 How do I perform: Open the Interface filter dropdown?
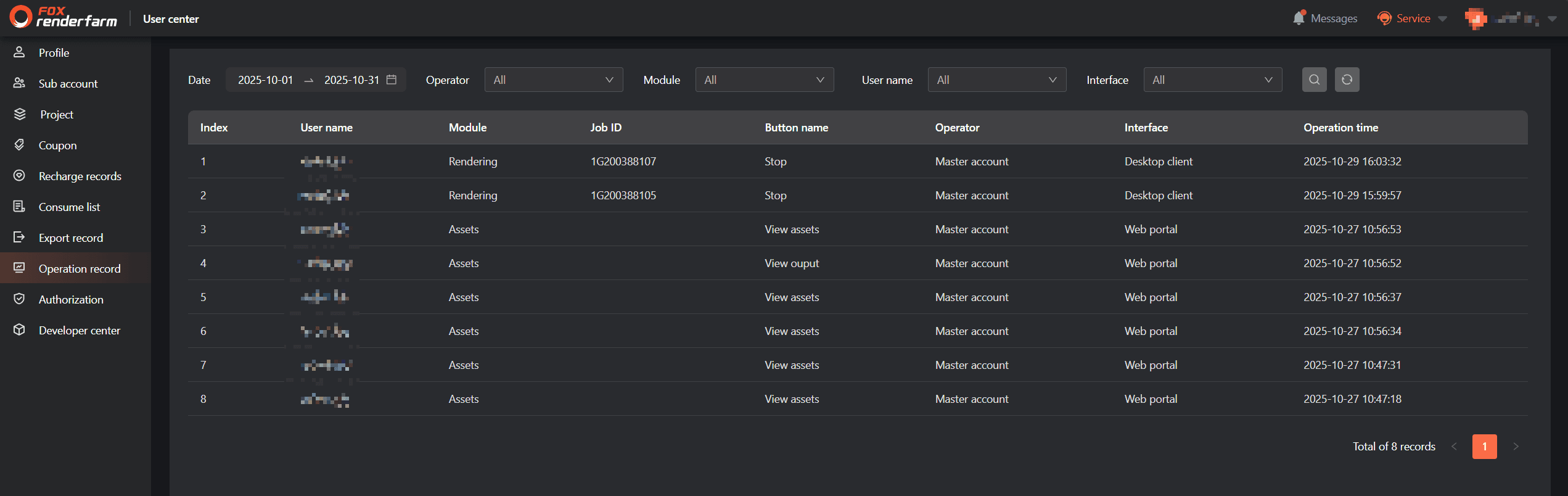pos(1212,80)
